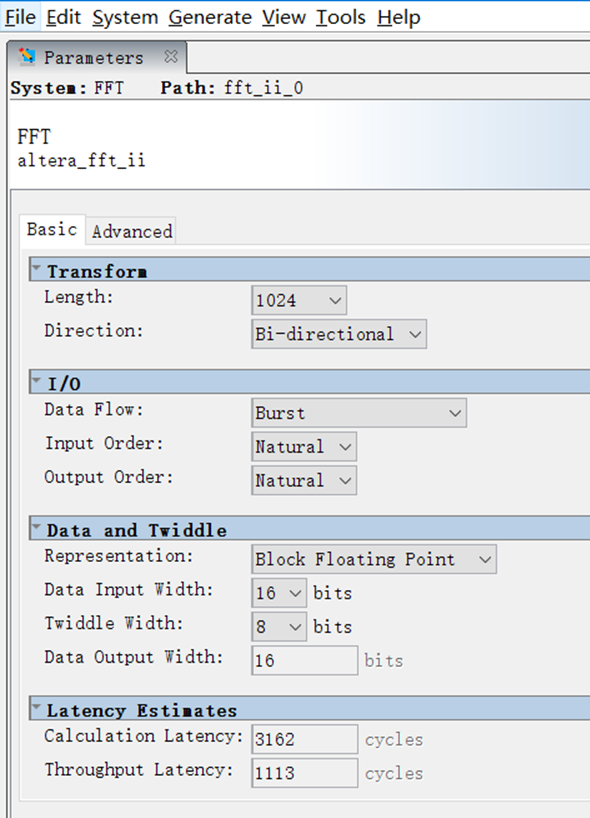Collapse the Latency Estimates section

(37, 708)
